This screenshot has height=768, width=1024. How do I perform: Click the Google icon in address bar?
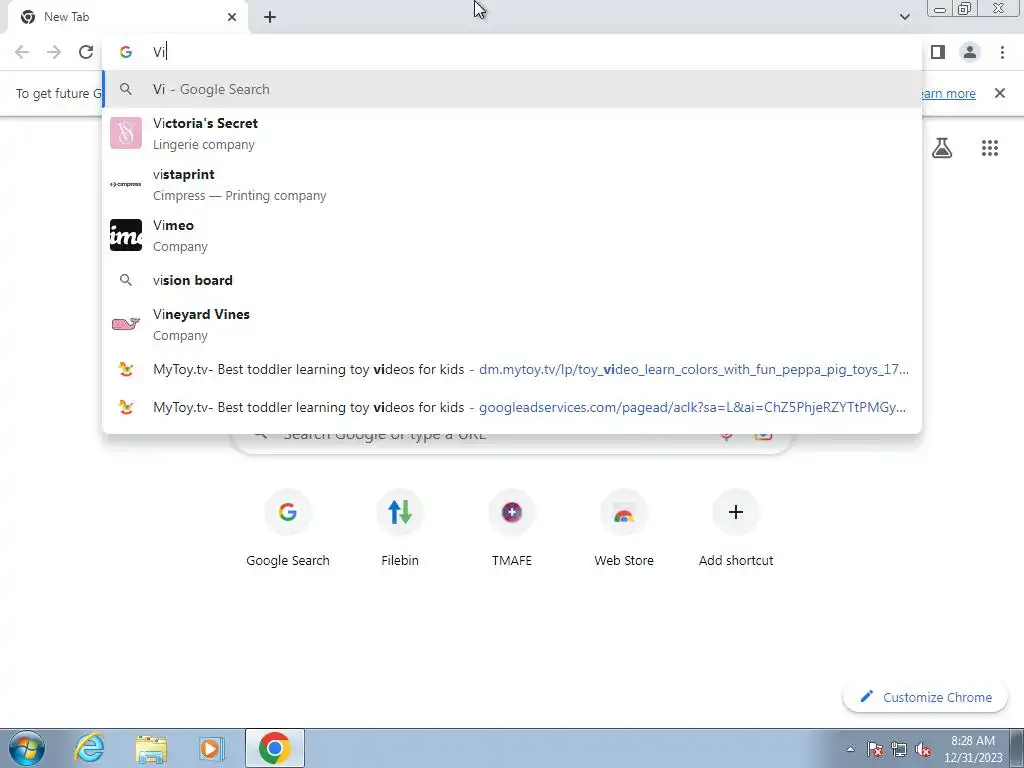(x=126, y=52)
